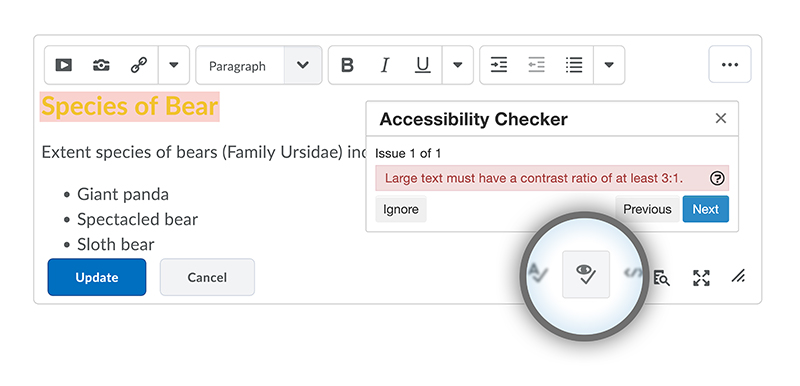
Task: Toggle Italic formatting
Action: [x=385, y=65]
